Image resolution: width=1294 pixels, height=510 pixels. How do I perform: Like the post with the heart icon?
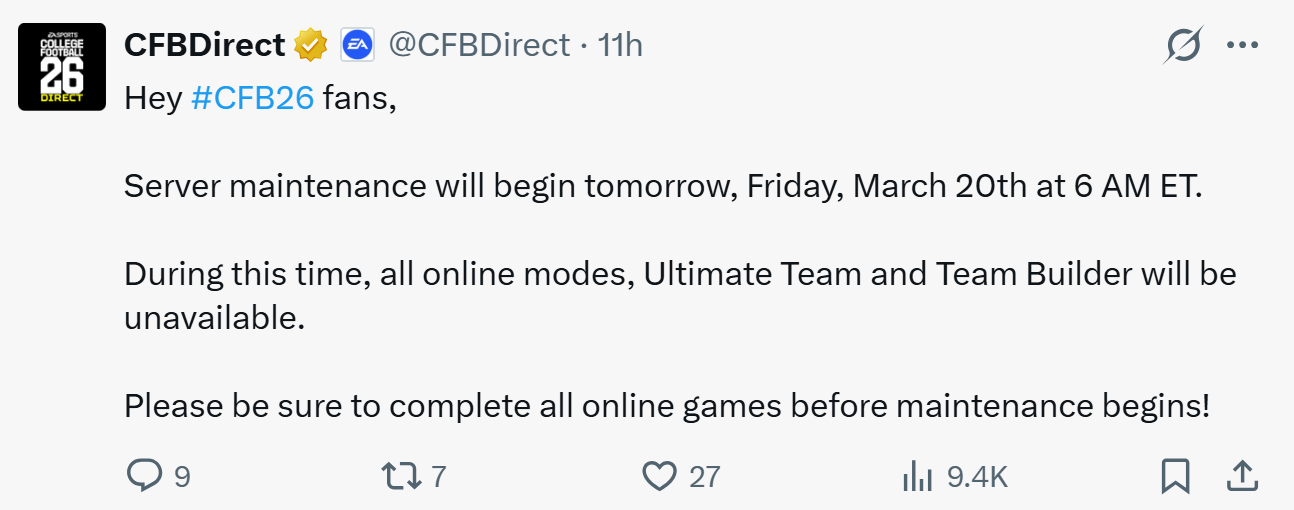(659, 476)
